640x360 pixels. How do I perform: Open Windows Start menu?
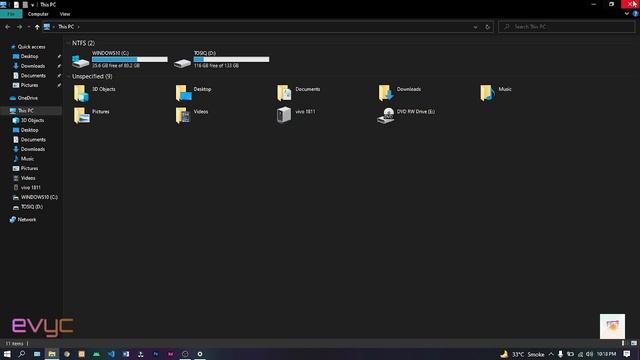[7, 354]
